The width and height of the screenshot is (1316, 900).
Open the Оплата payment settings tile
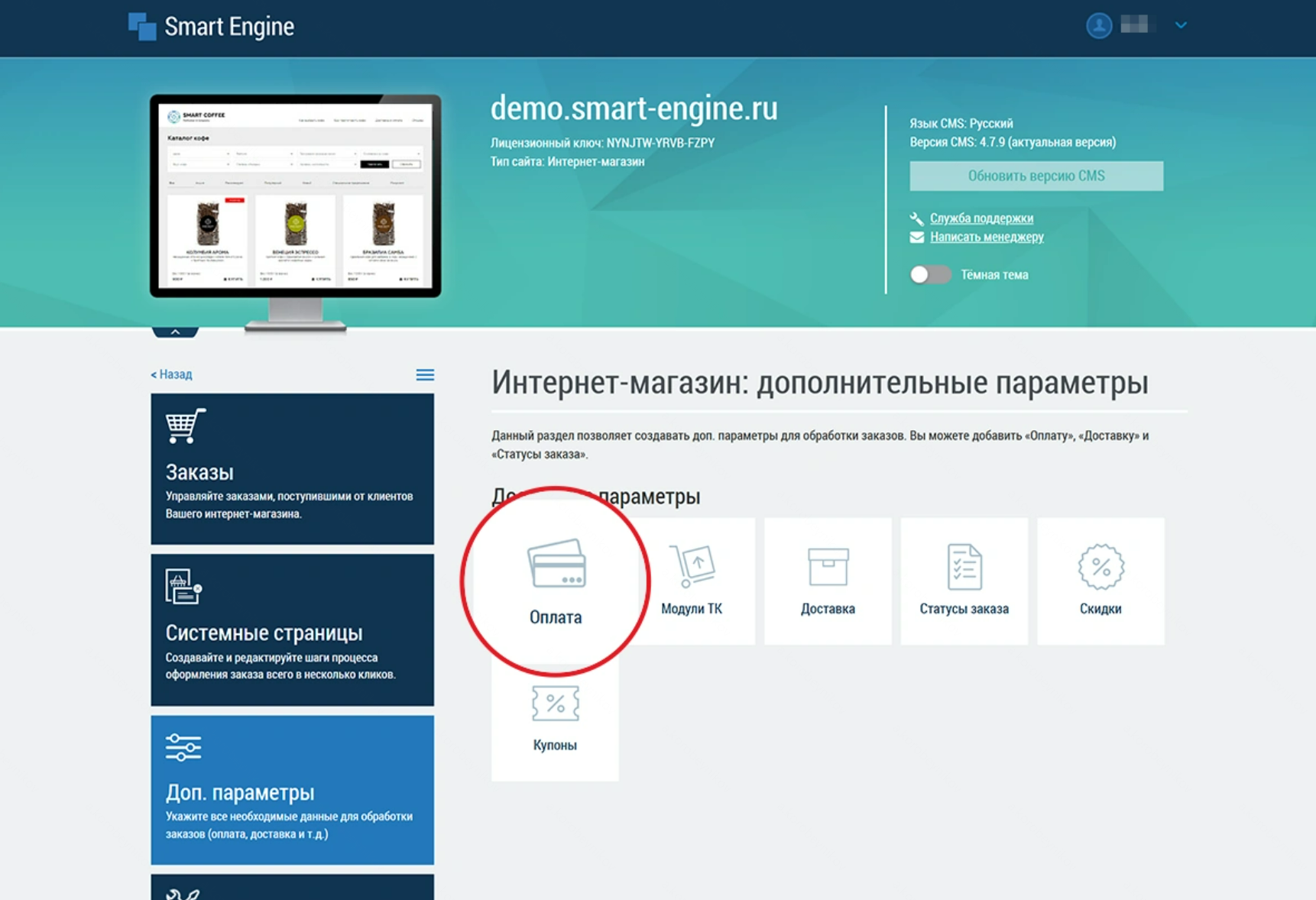pos(556,582)
